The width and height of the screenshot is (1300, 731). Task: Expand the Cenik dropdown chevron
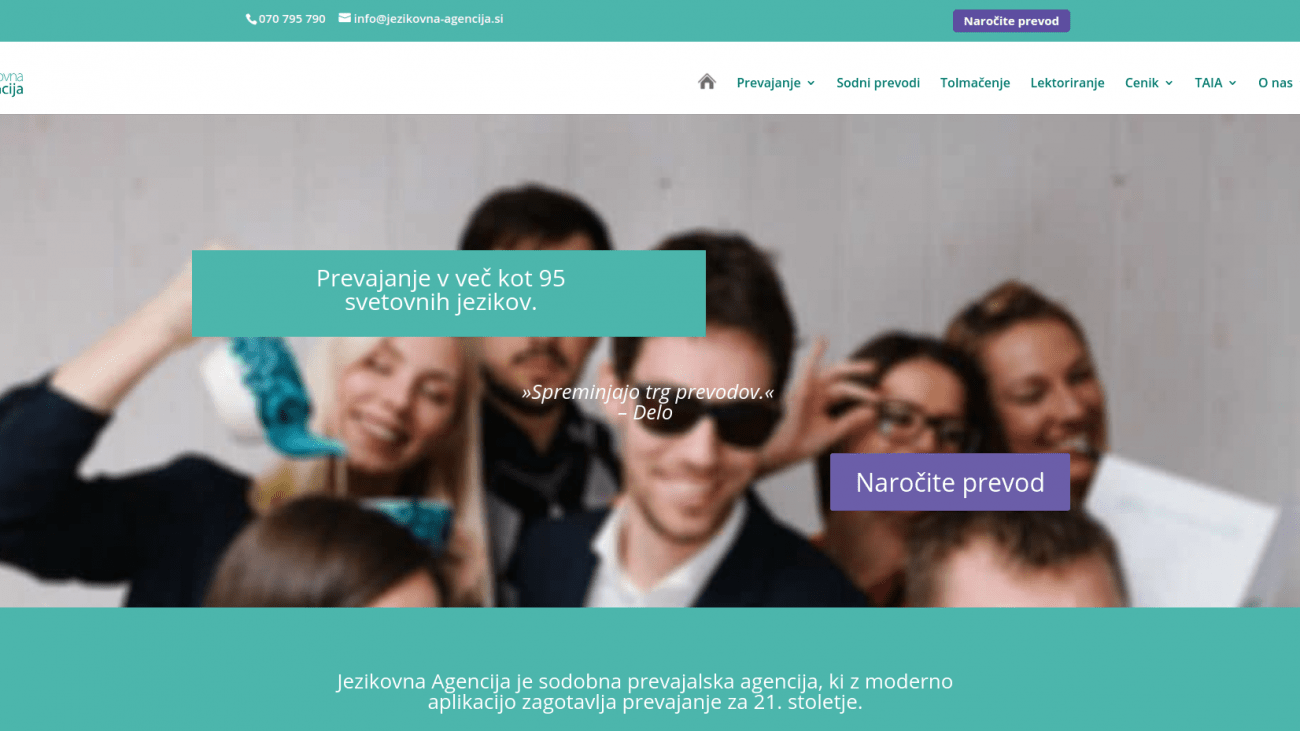point(1169,83)
